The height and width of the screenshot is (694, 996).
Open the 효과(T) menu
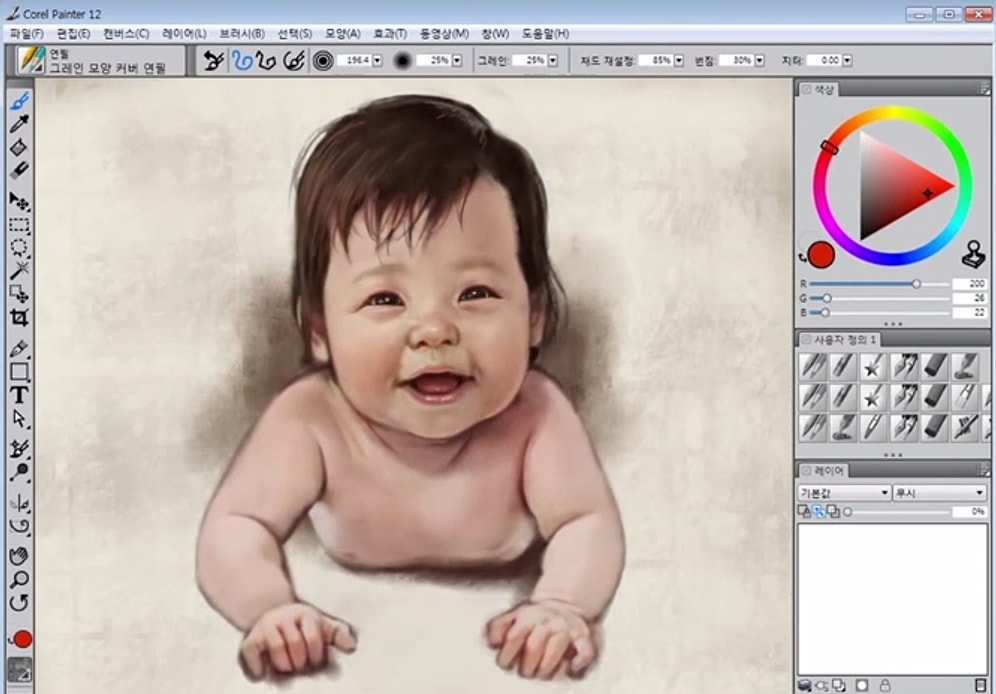[390, 34]
